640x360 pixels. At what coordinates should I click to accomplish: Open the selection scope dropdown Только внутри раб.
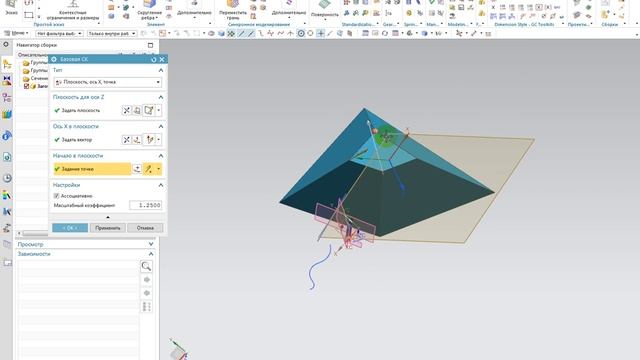point(112,33)
